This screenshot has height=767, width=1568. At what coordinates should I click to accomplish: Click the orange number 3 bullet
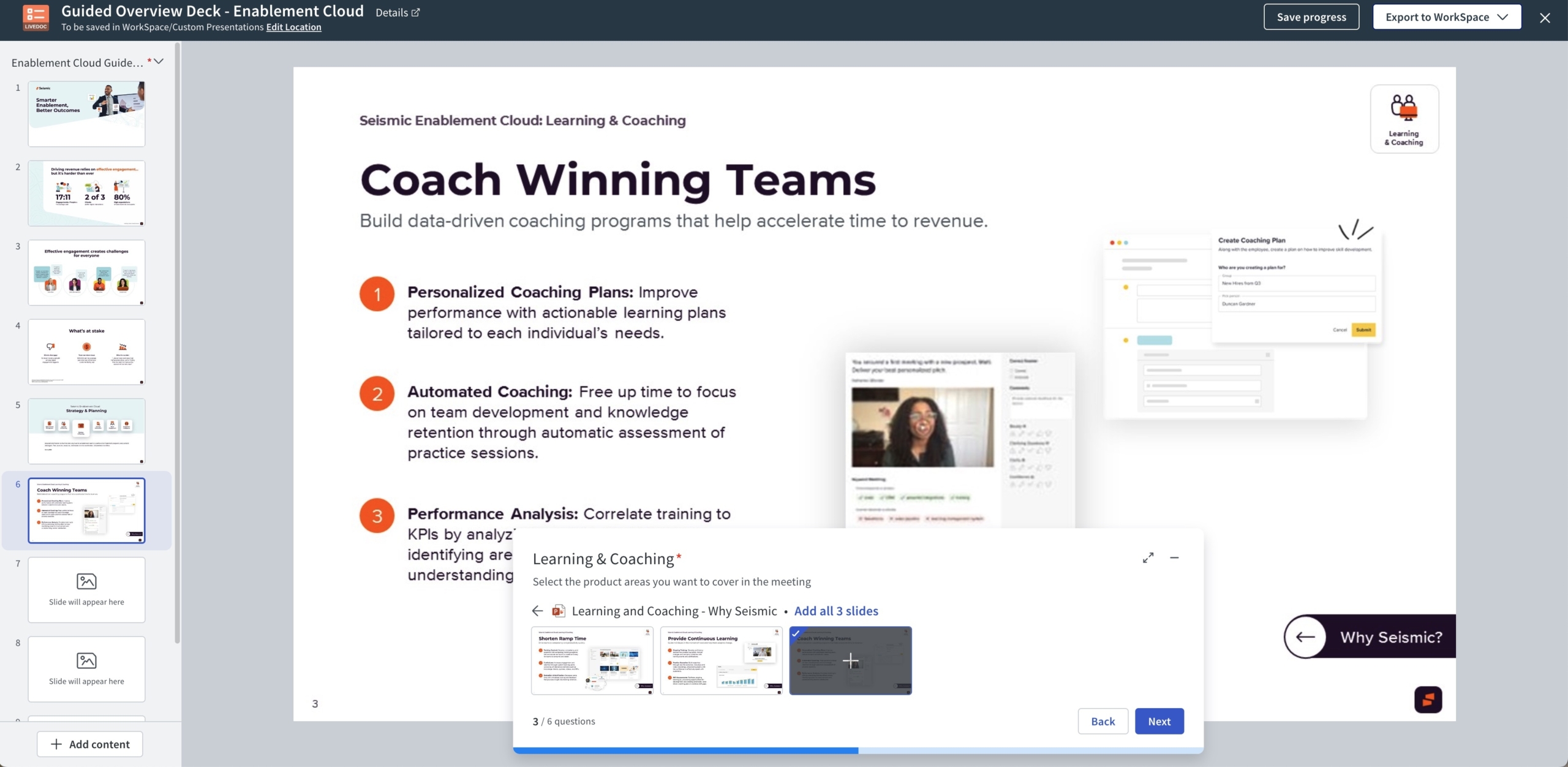tap(377, 515)
